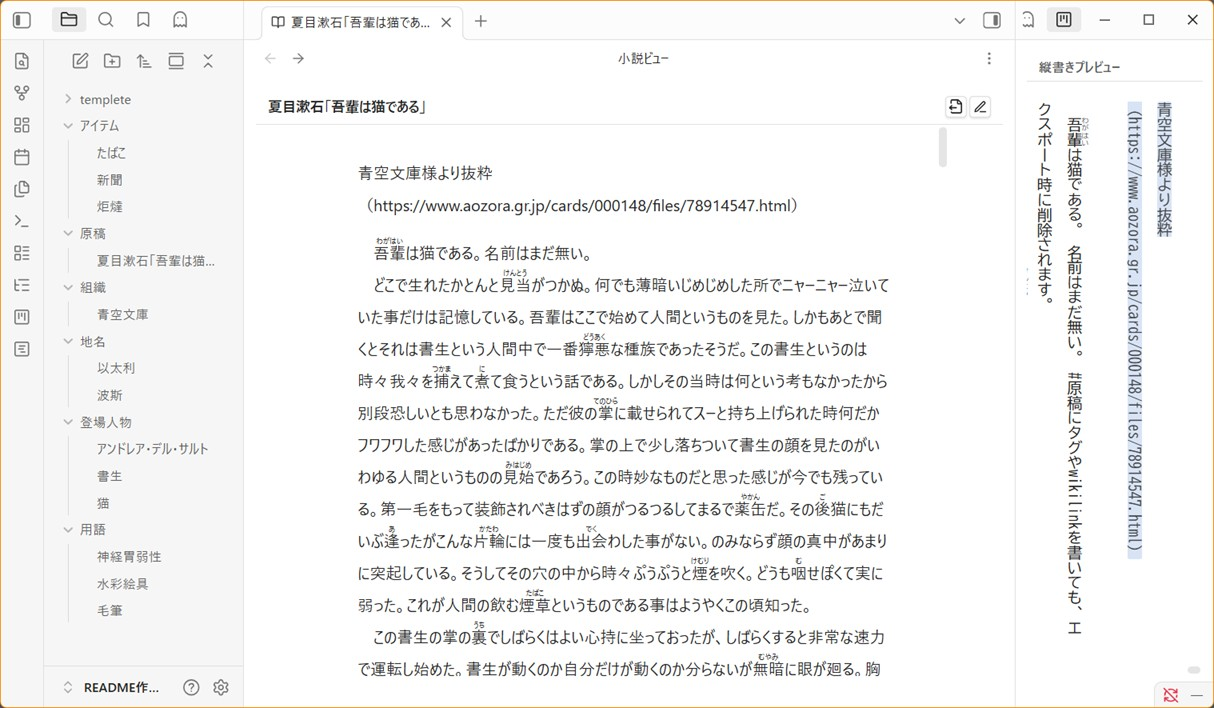
Task: Click the checklist layout ribbon icon
Action: click(21, 253)
